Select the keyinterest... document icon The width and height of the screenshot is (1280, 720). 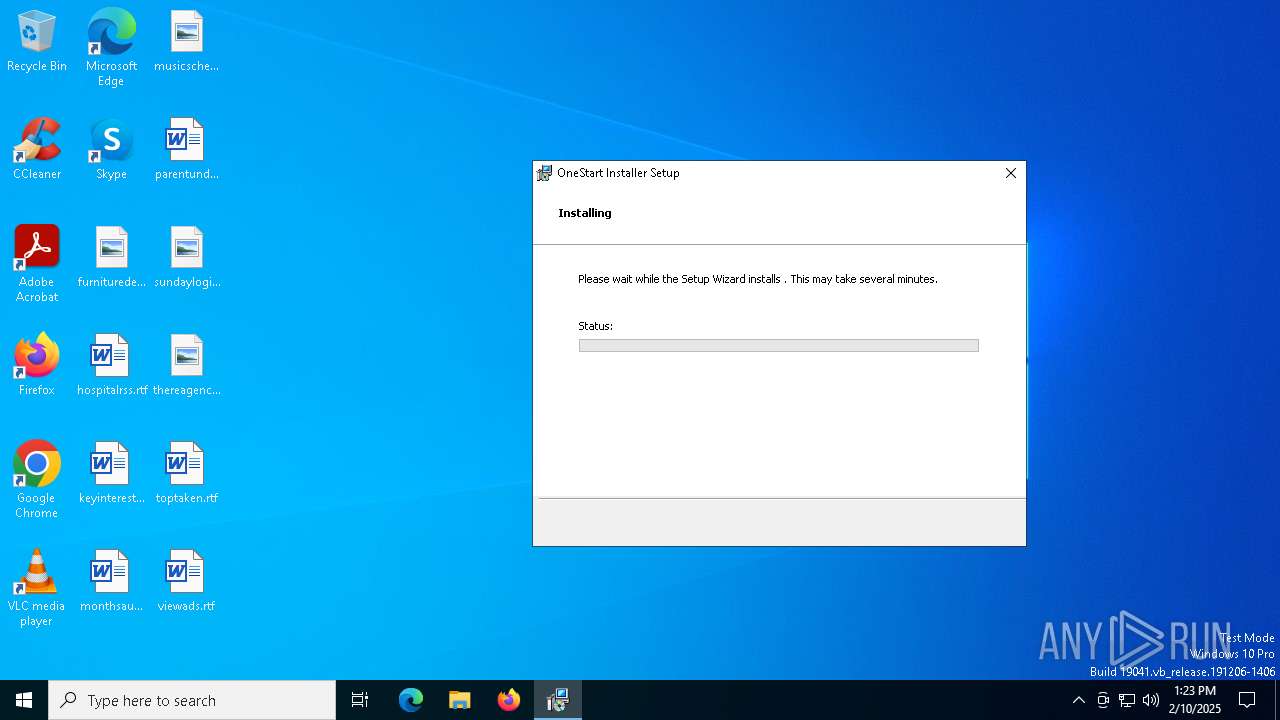click(111, 474)
